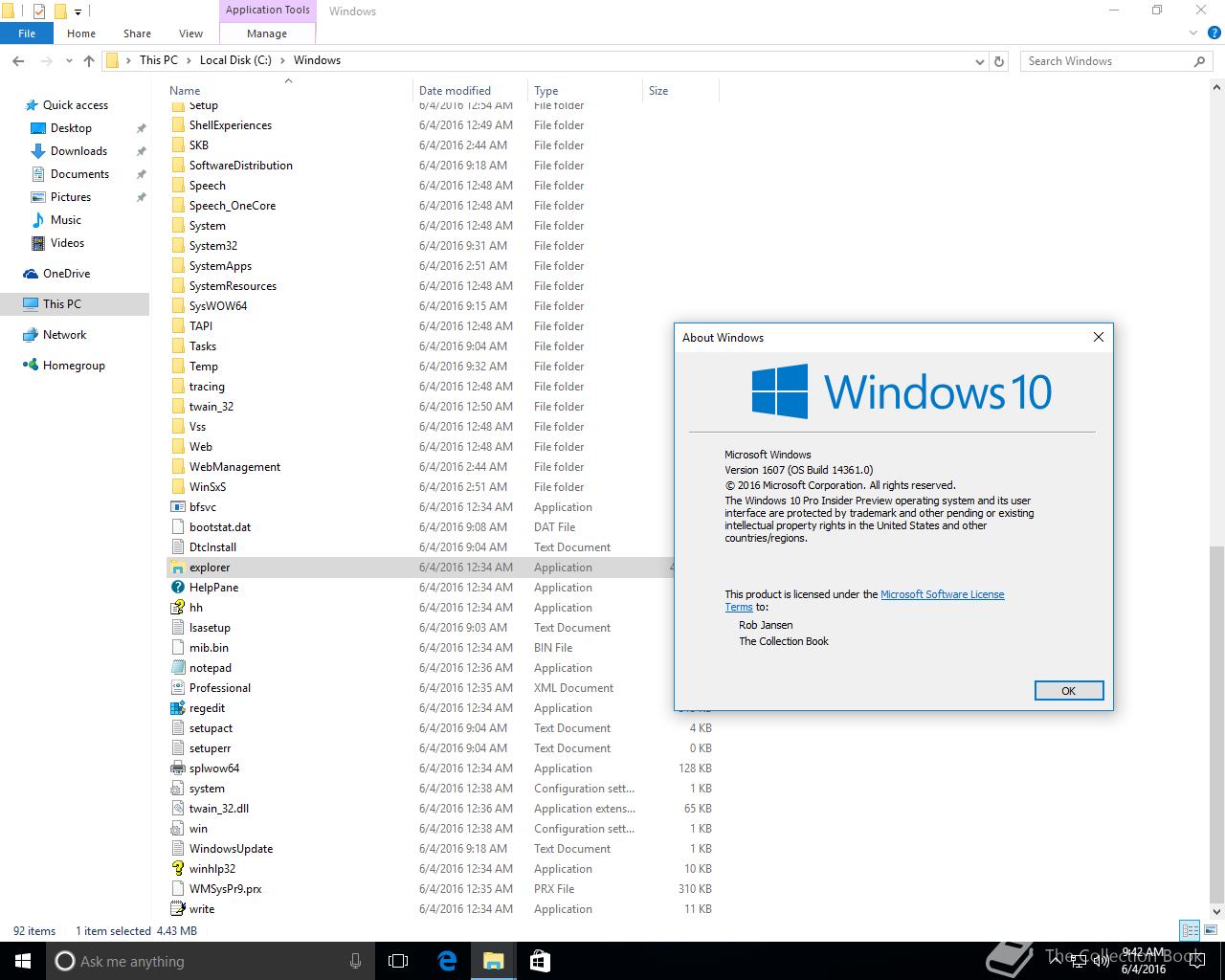Go back with the Back arrow
Screen dimensions: 1225x980
(x=18, y=60)
